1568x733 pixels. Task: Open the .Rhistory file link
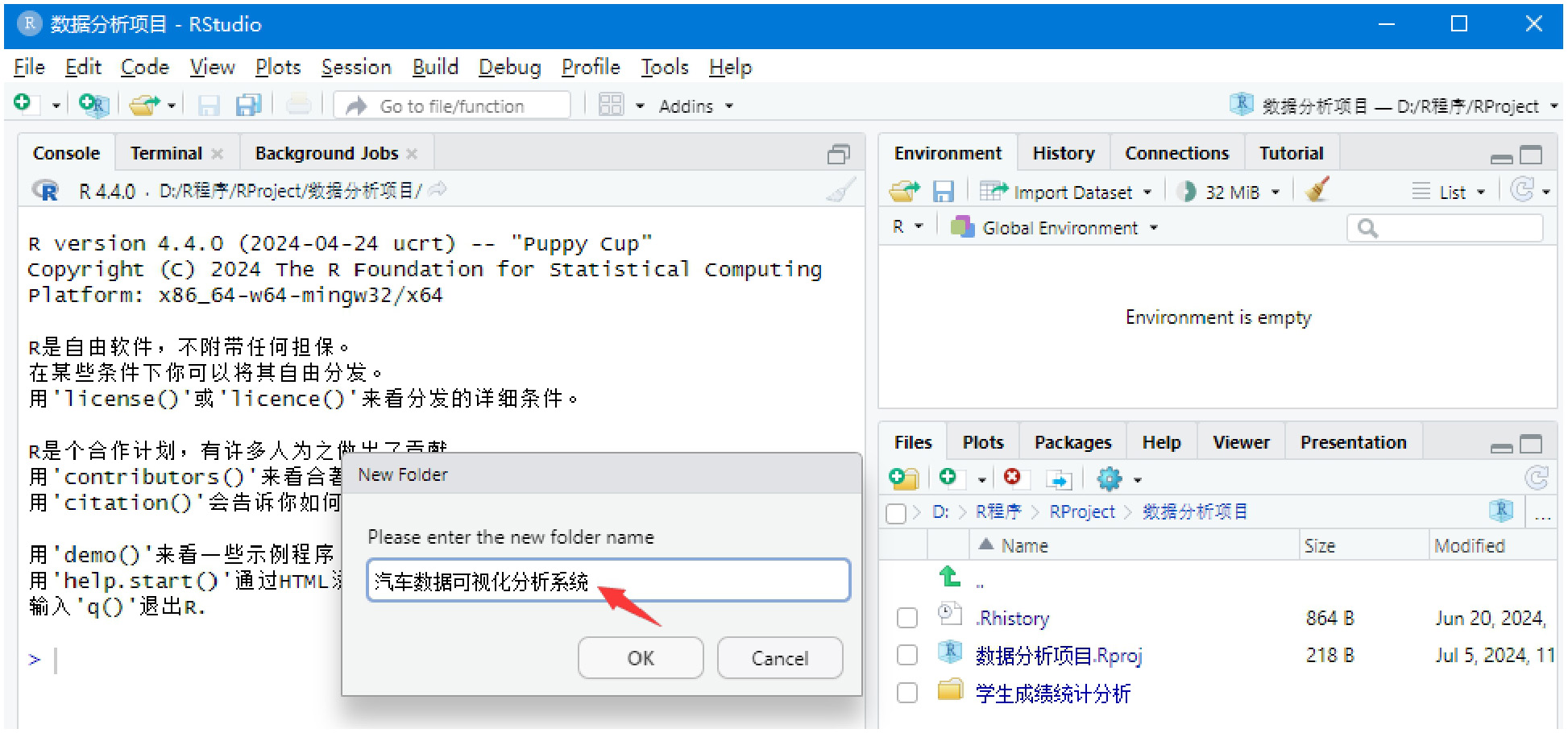click(1013, 619)
